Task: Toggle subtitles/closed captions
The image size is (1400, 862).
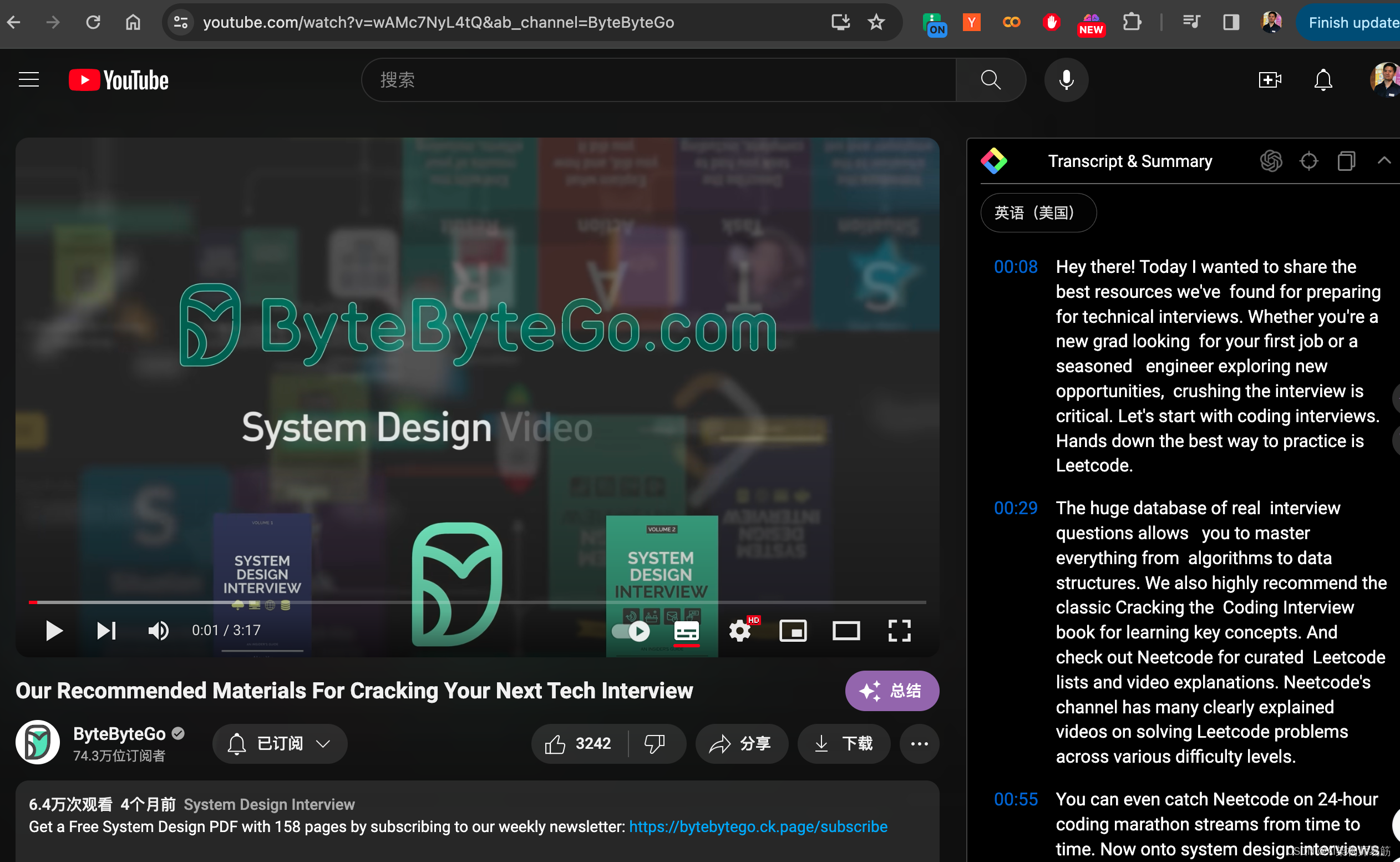Action: pos(686,631)
